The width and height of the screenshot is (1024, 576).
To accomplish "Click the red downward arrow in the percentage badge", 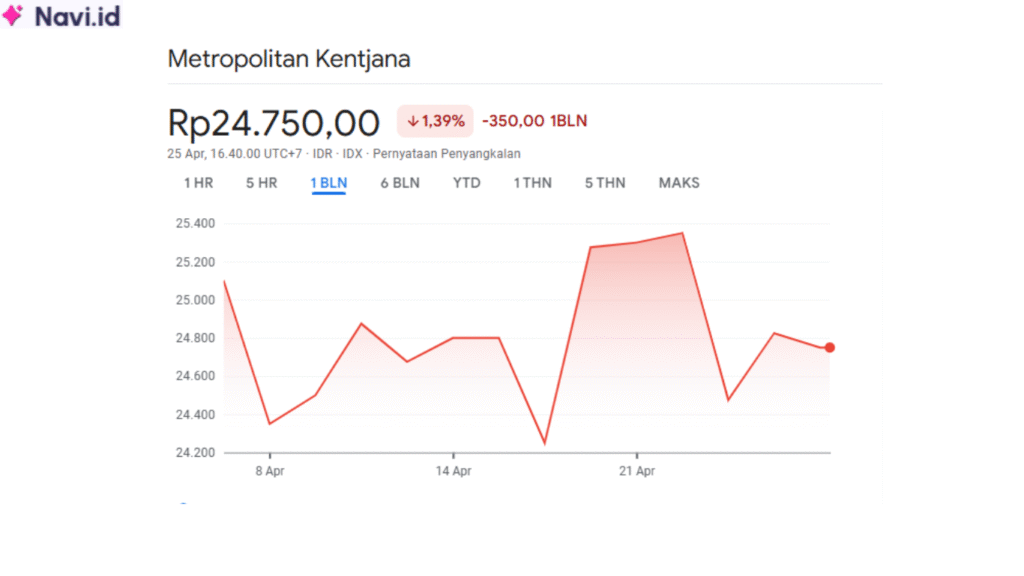I will click(x=414, y=120).
